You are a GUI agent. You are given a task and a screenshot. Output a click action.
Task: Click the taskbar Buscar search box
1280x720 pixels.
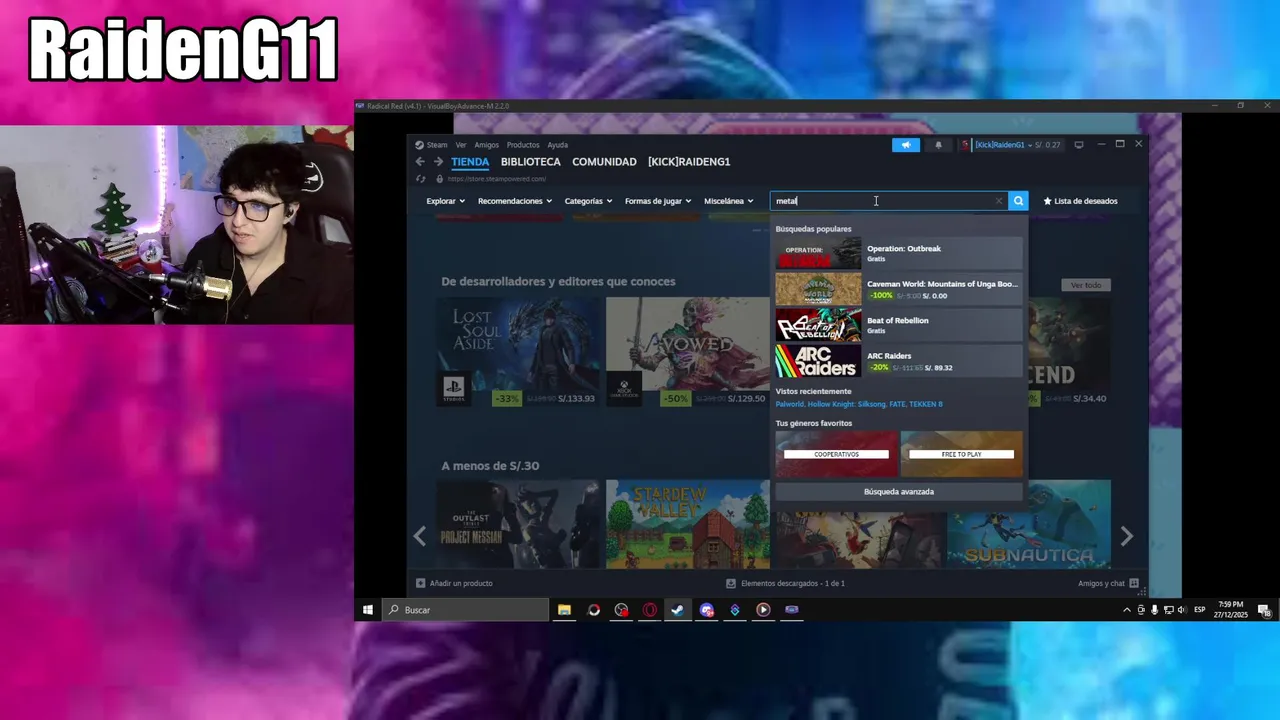[x=465, y=610]
